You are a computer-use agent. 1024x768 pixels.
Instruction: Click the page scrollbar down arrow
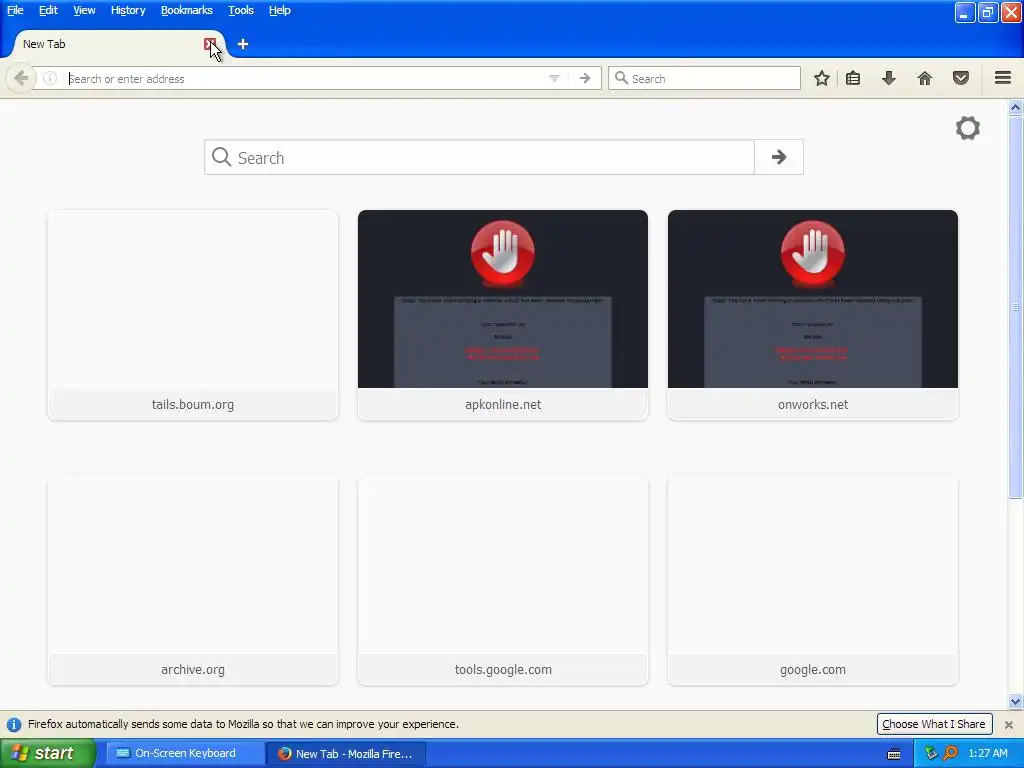click(x=1016, y=701)
